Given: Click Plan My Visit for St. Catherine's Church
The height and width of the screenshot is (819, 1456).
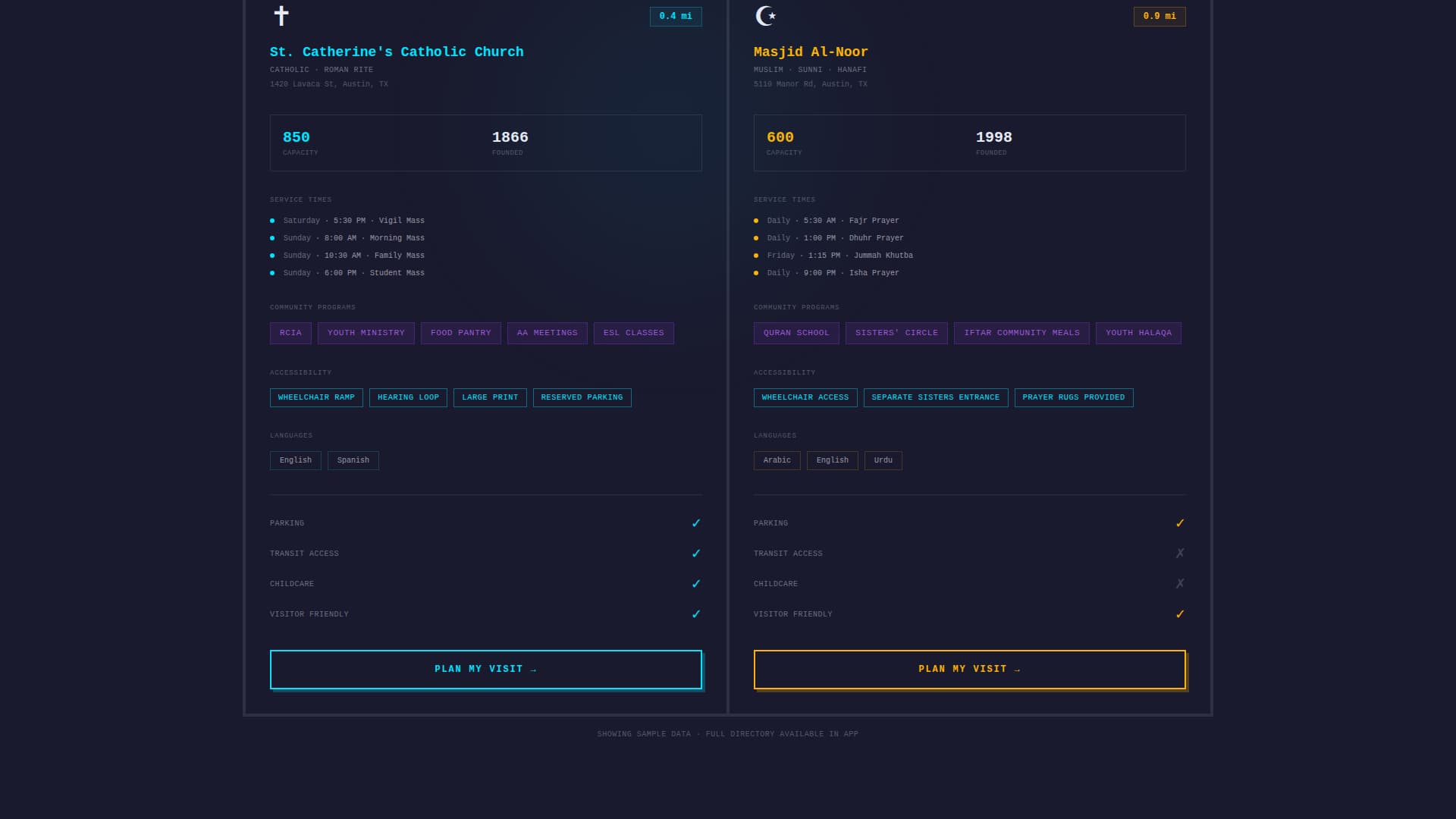Looking at the screenshot, I should coord(486,670).
